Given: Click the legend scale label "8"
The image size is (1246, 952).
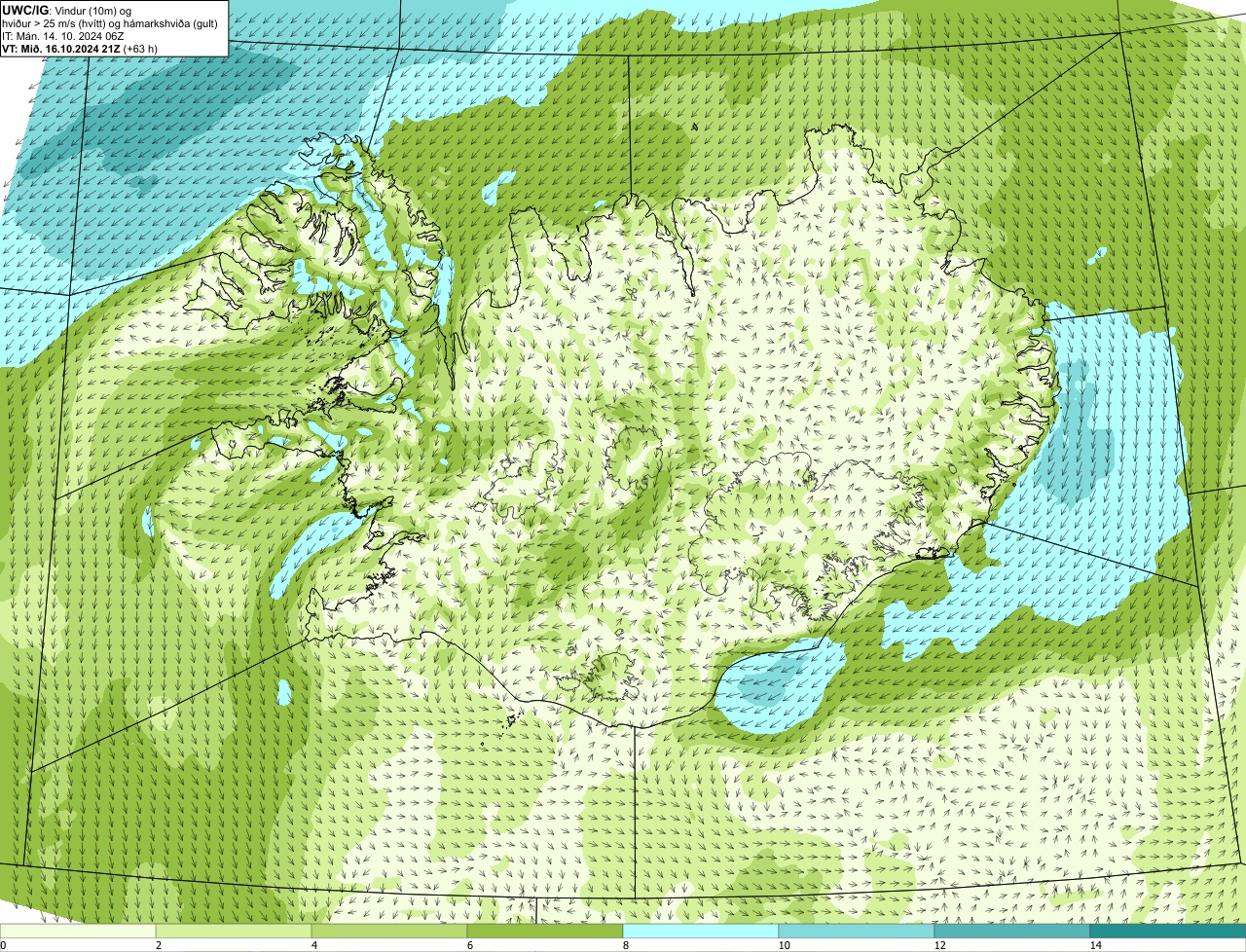Looking at the screenshot, I should [626, 945].
